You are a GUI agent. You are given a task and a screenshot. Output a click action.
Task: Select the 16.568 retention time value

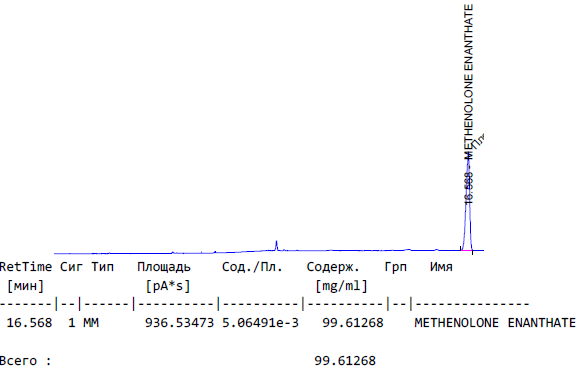pos(29,323)
